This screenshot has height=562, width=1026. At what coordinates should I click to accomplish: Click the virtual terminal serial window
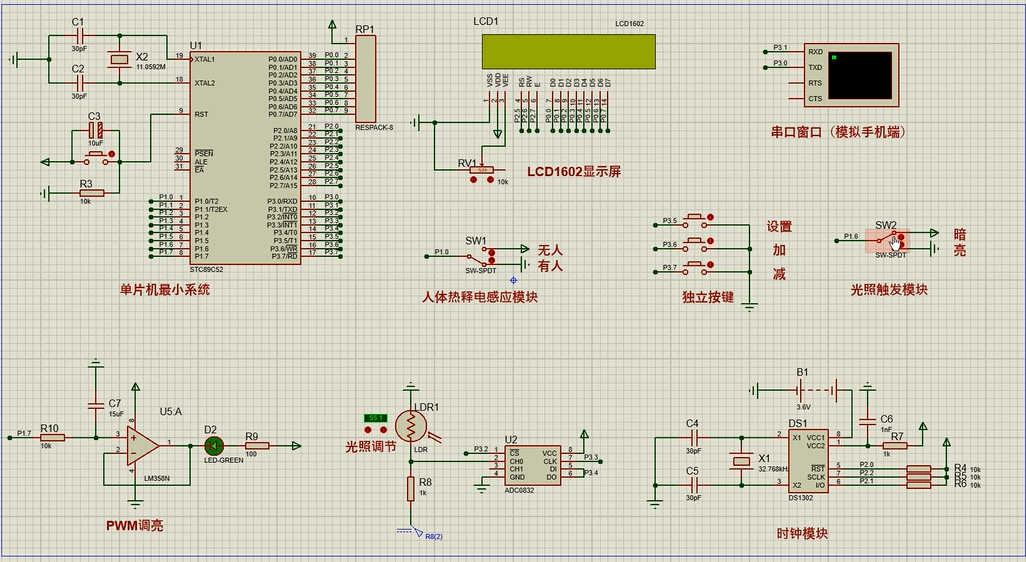[x=860, y=76]
